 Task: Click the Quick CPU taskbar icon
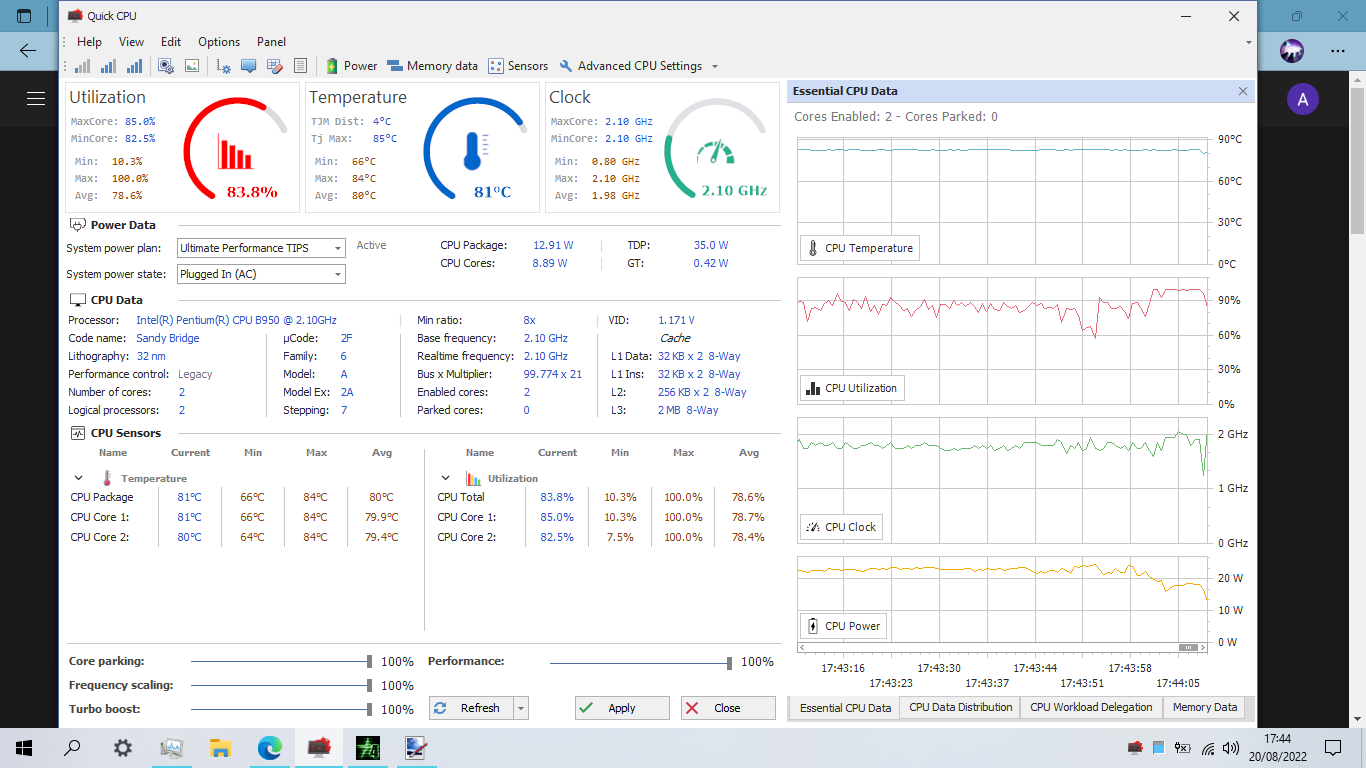(319, 747)
